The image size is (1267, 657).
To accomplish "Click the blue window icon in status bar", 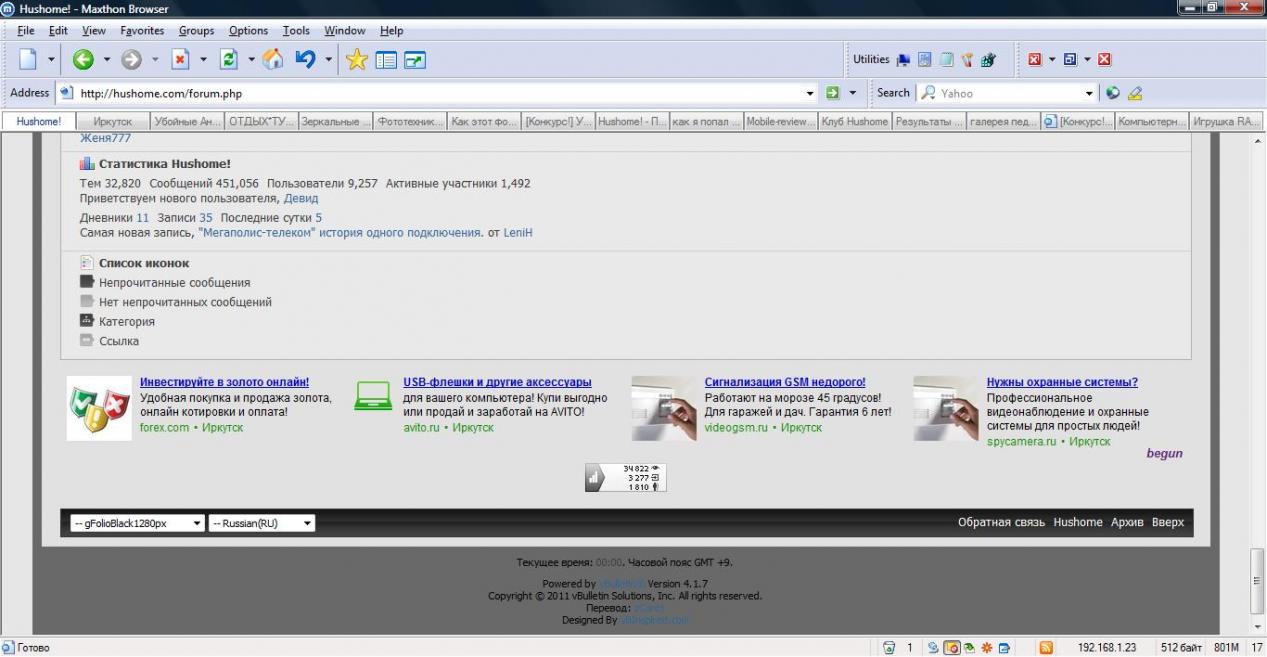I will tap(1004, 648).
